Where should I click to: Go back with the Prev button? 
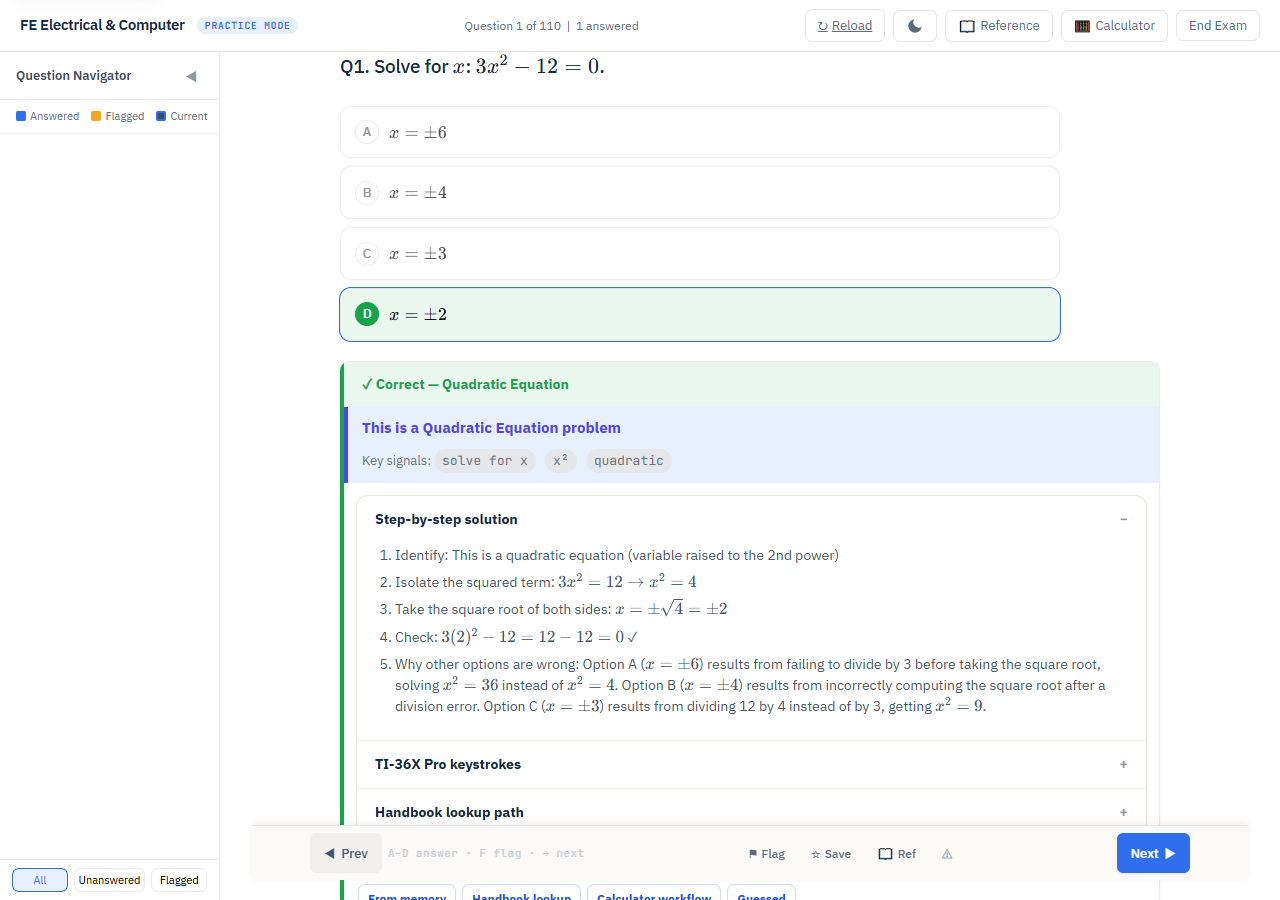[346, 853]
